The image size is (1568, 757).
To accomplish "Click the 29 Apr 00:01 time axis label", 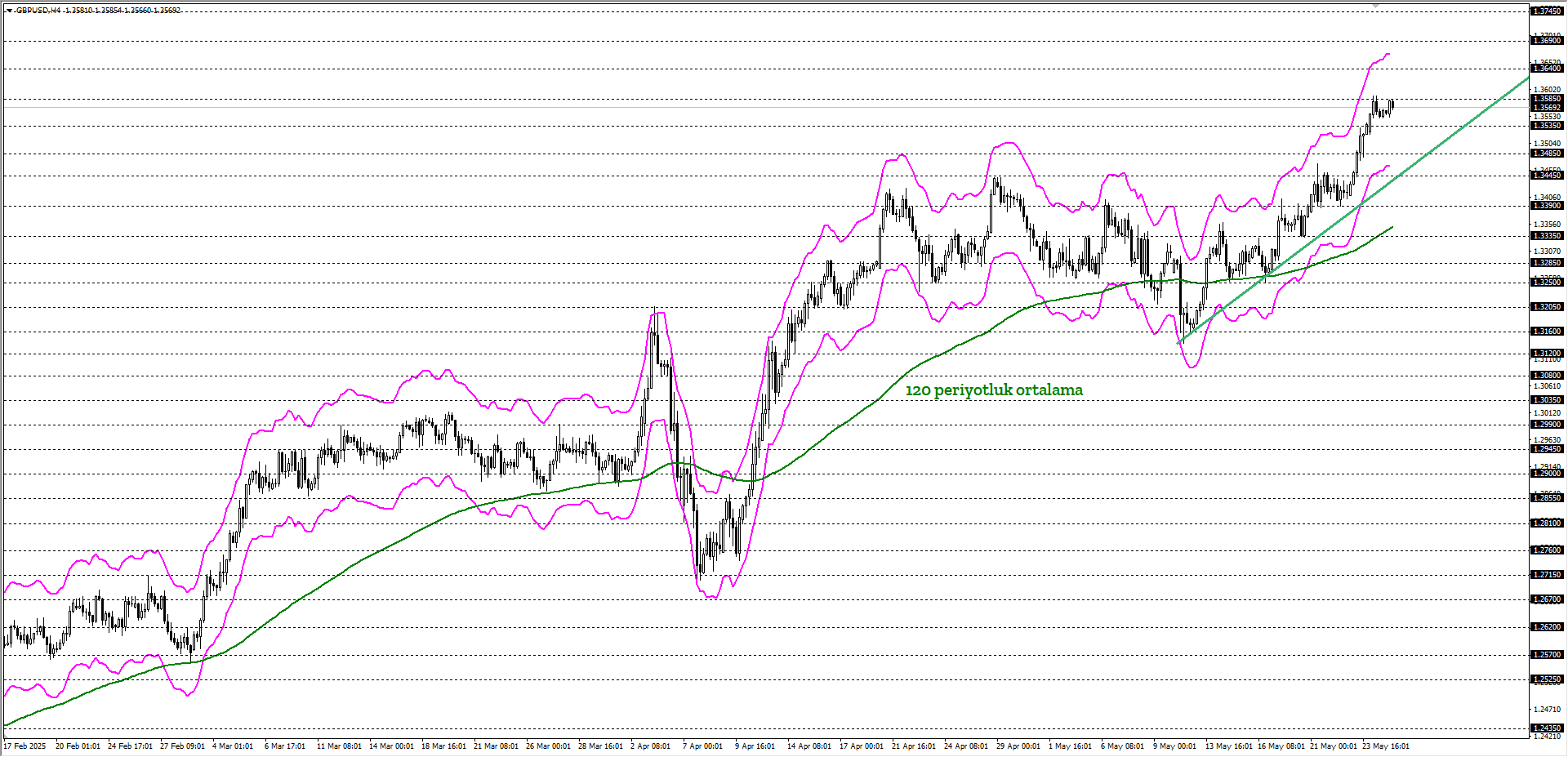I will 1018,746.
